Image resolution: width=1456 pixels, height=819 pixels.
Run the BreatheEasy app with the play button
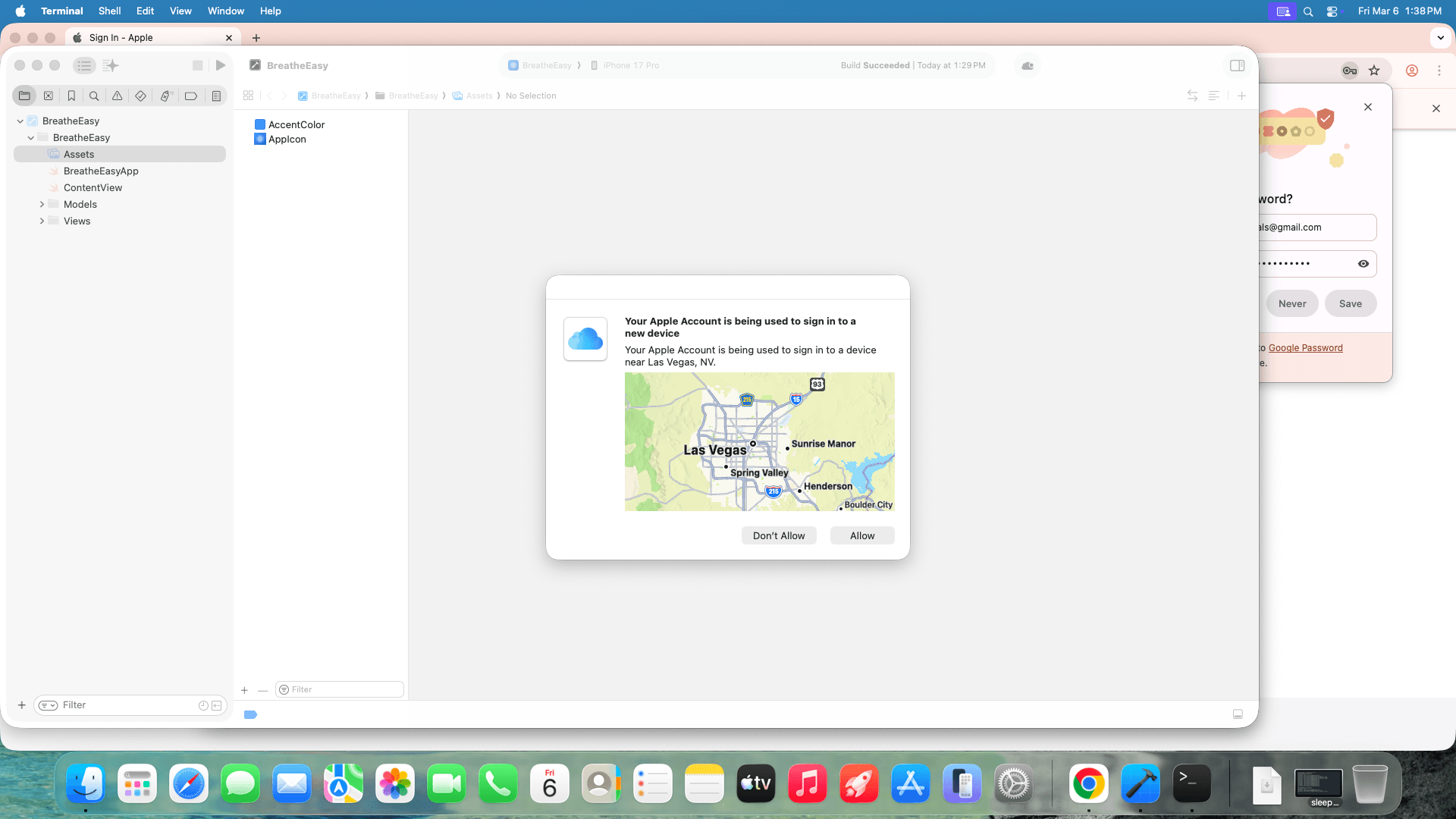(220, 65)
